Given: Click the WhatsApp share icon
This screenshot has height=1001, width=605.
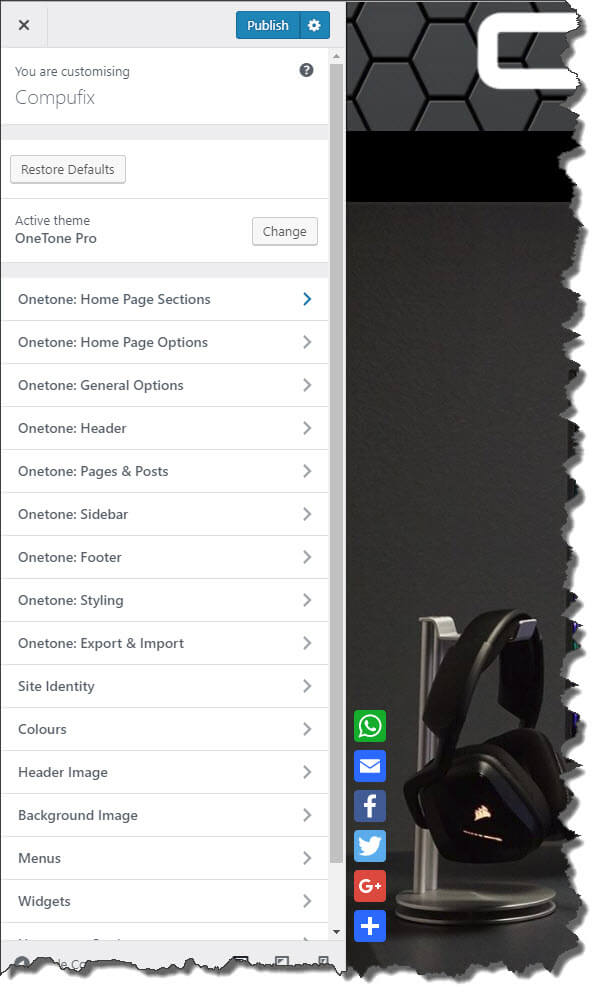Looking at the screenshot, I should [370, 726].
